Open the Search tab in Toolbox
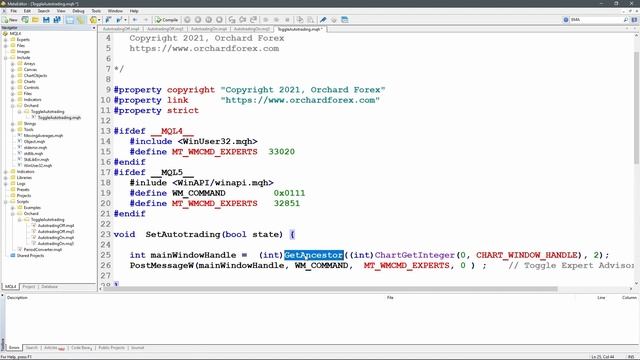The image size is (640, 360). pos(31,348)
